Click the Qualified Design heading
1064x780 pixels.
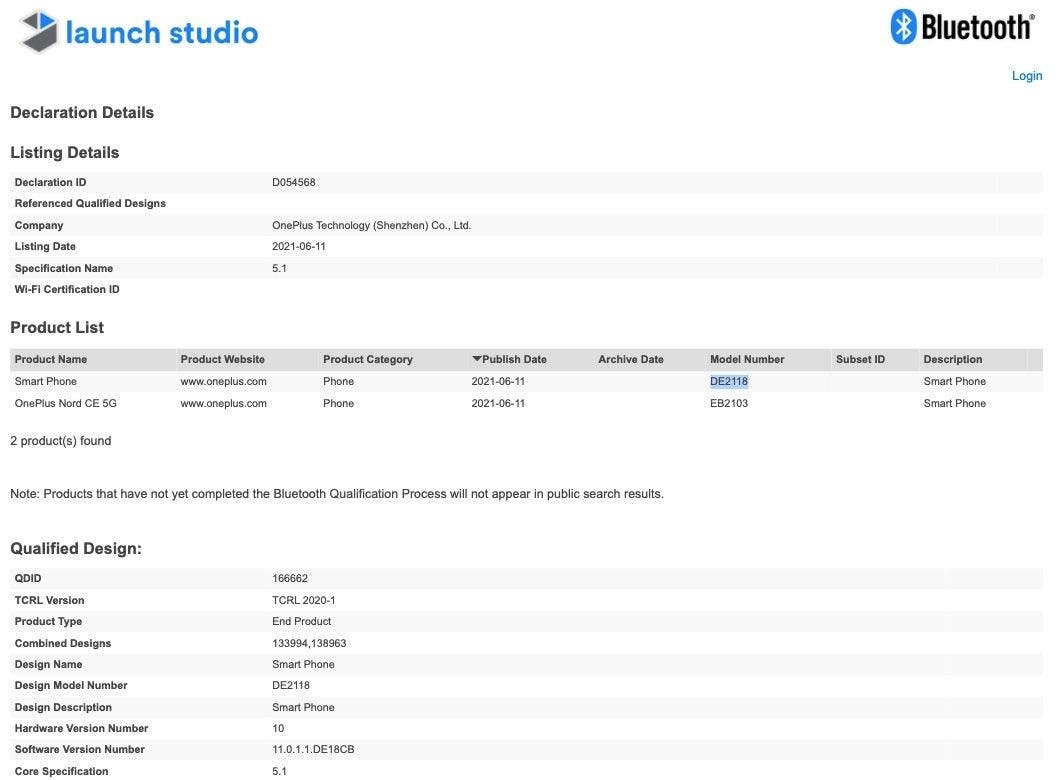click(x=76, y=548)
